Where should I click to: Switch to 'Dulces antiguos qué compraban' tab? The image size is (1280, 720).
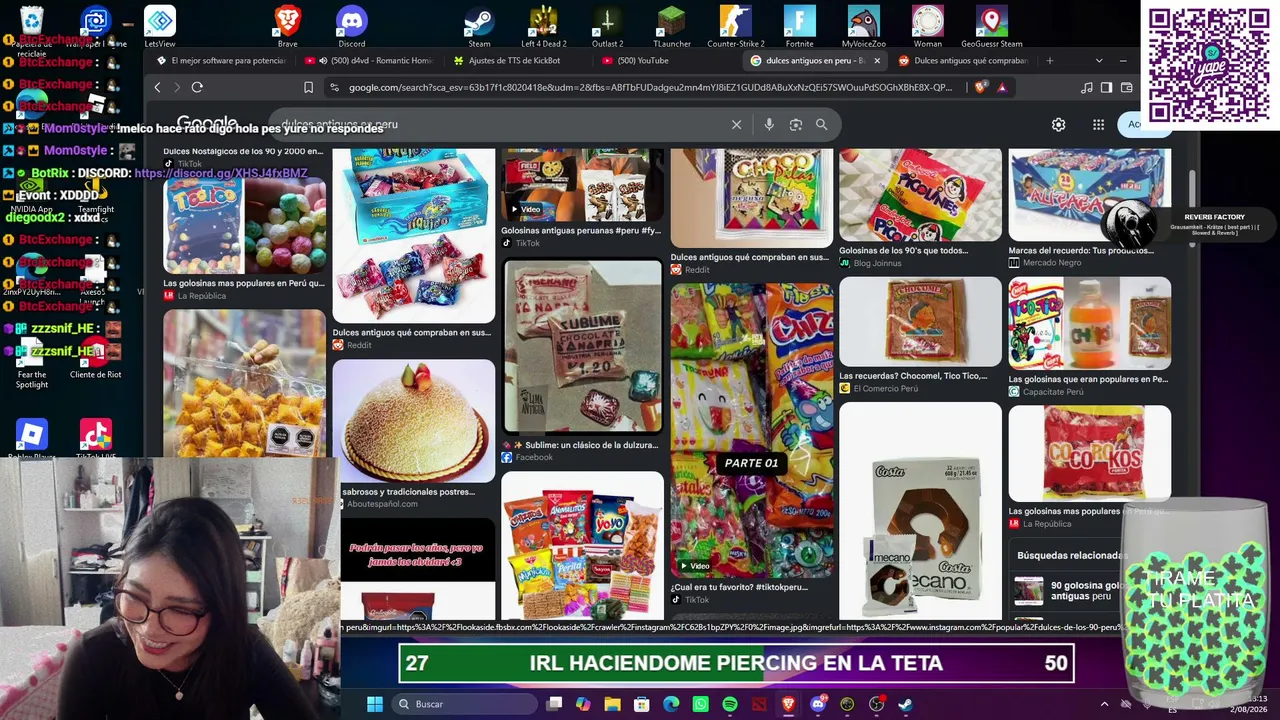964,60
